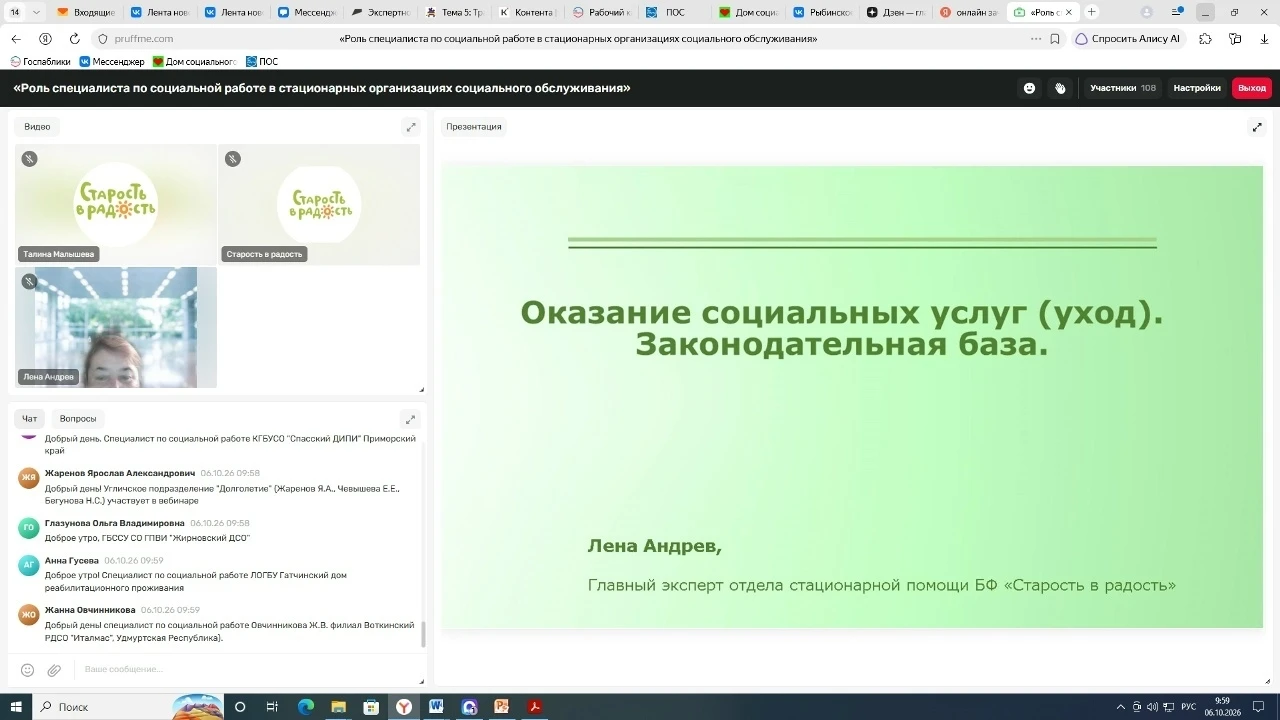Click Спросить Алису AI button
Screen dimensions: 1280x720
1128,38
